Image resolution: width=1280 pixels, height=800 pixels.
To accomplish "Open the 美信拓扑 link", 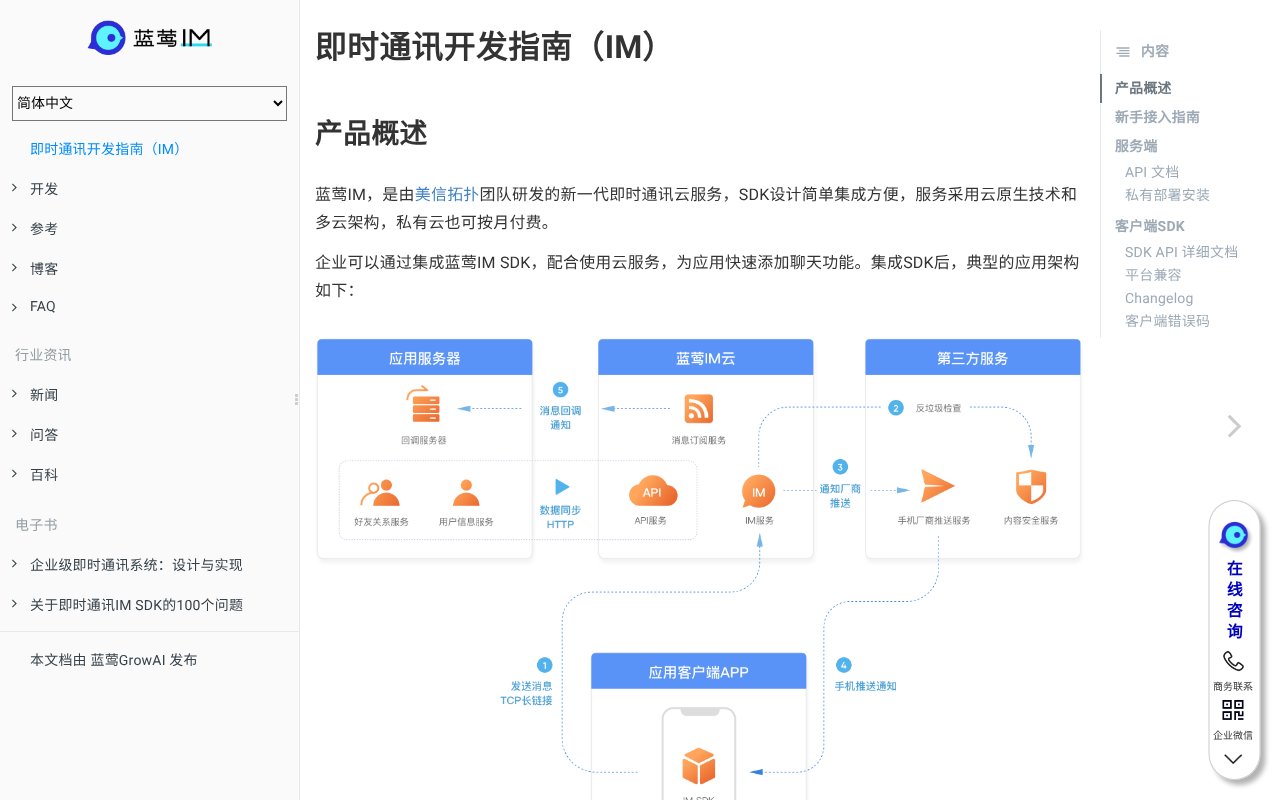I will point(447,194).
